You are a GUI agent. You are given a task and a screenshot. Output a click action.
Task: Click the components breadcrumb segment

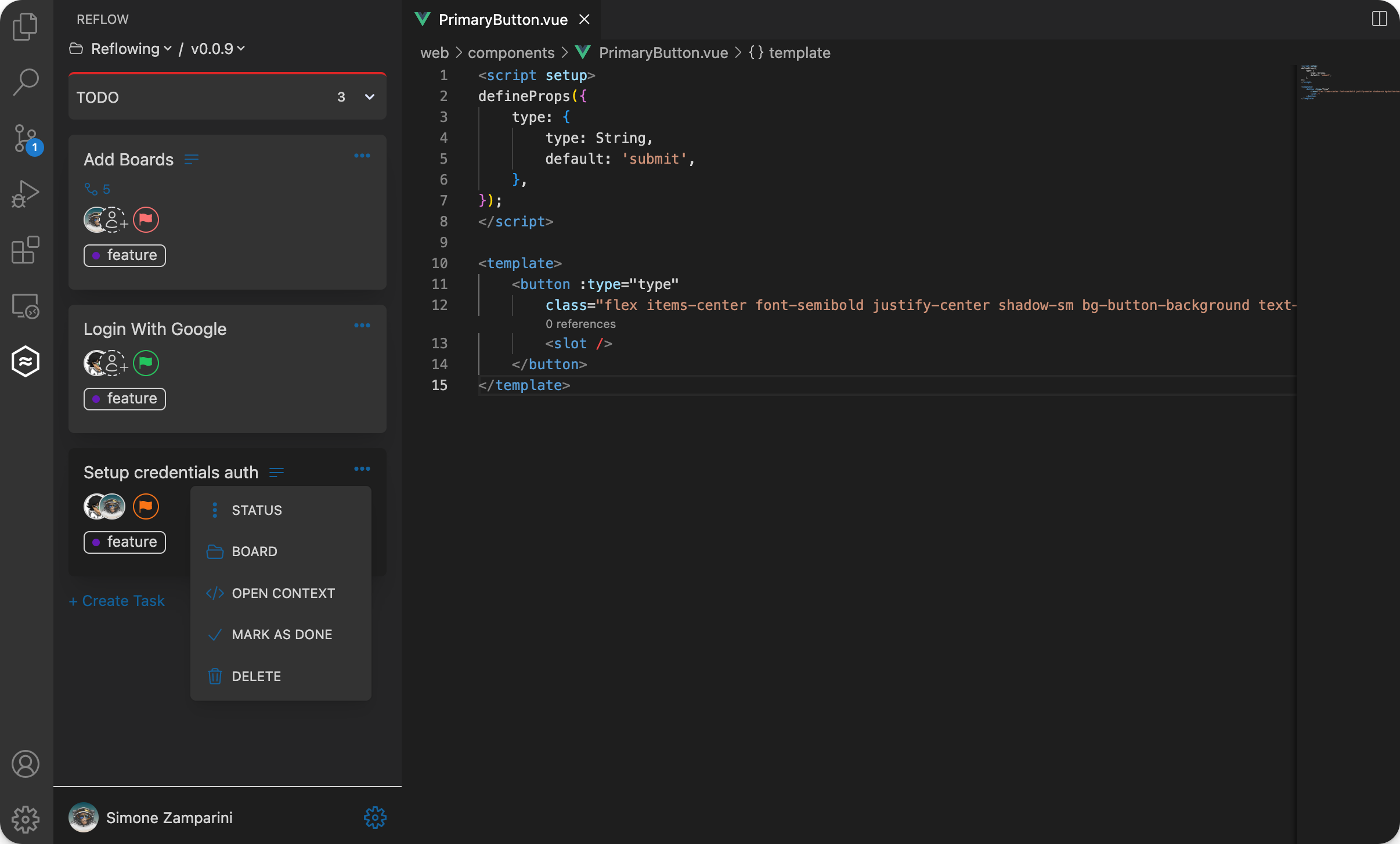511,53
